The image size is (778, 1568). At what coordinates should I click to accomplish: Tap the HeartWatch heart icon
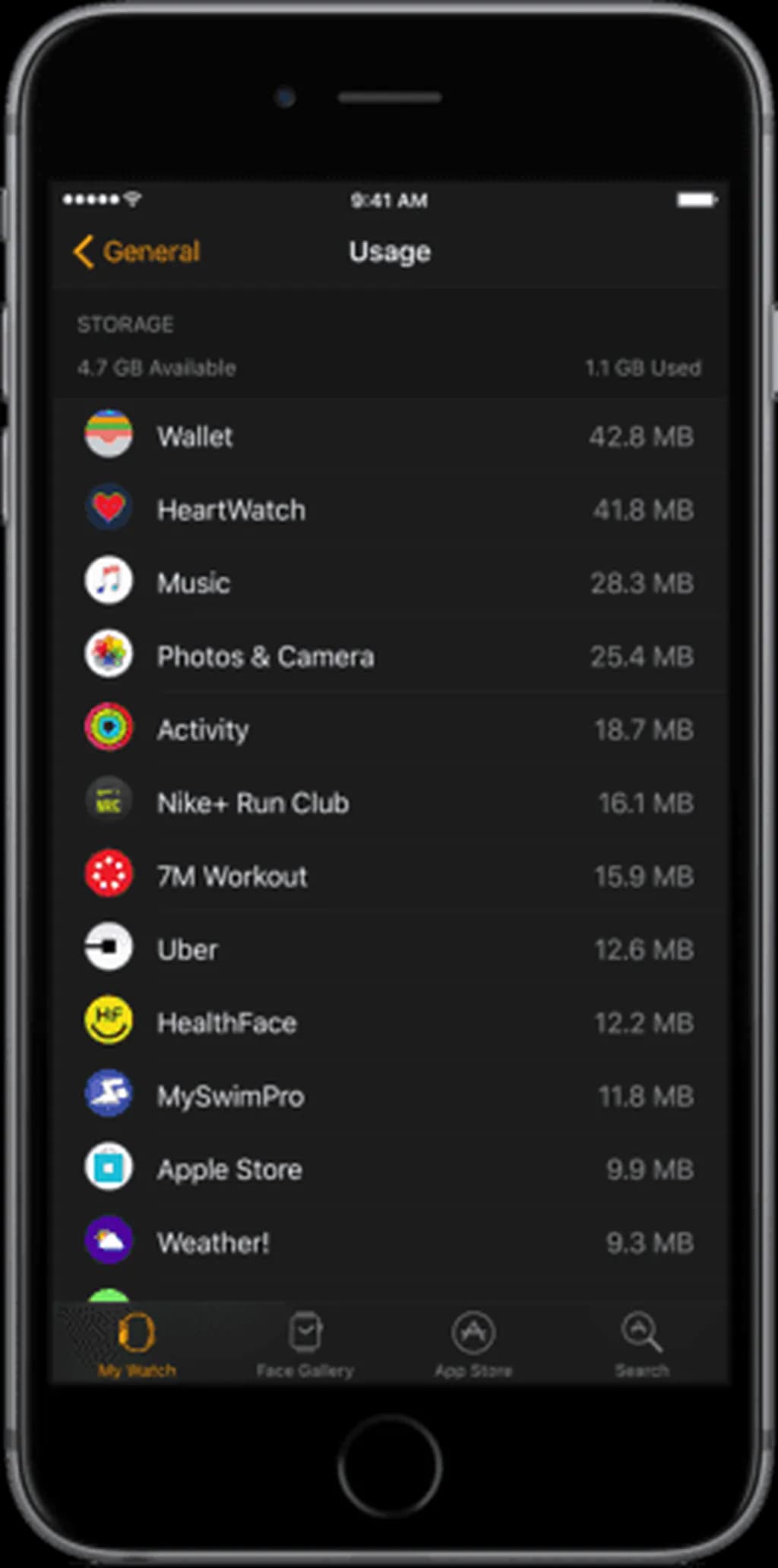[109, 507]
